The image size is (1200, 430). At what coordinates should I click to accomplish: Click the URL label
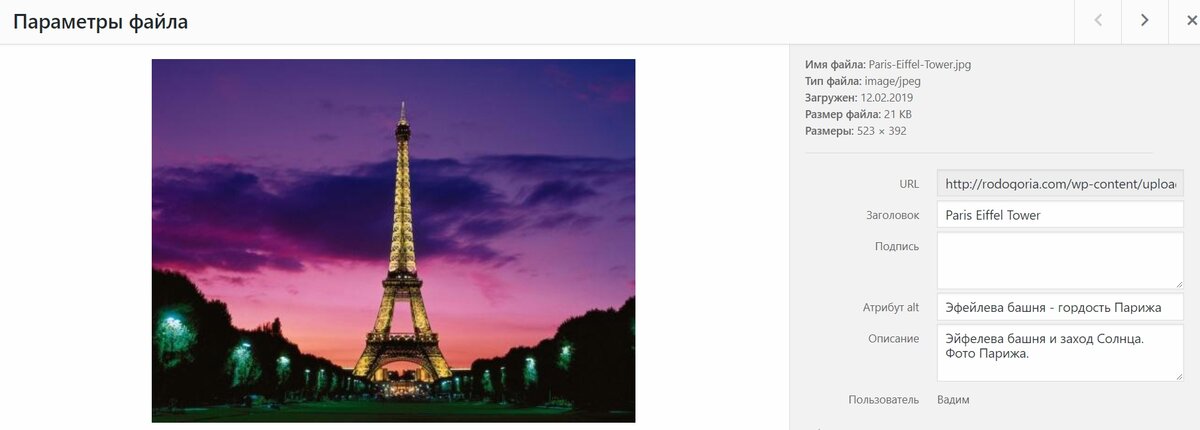coord(909,184)
